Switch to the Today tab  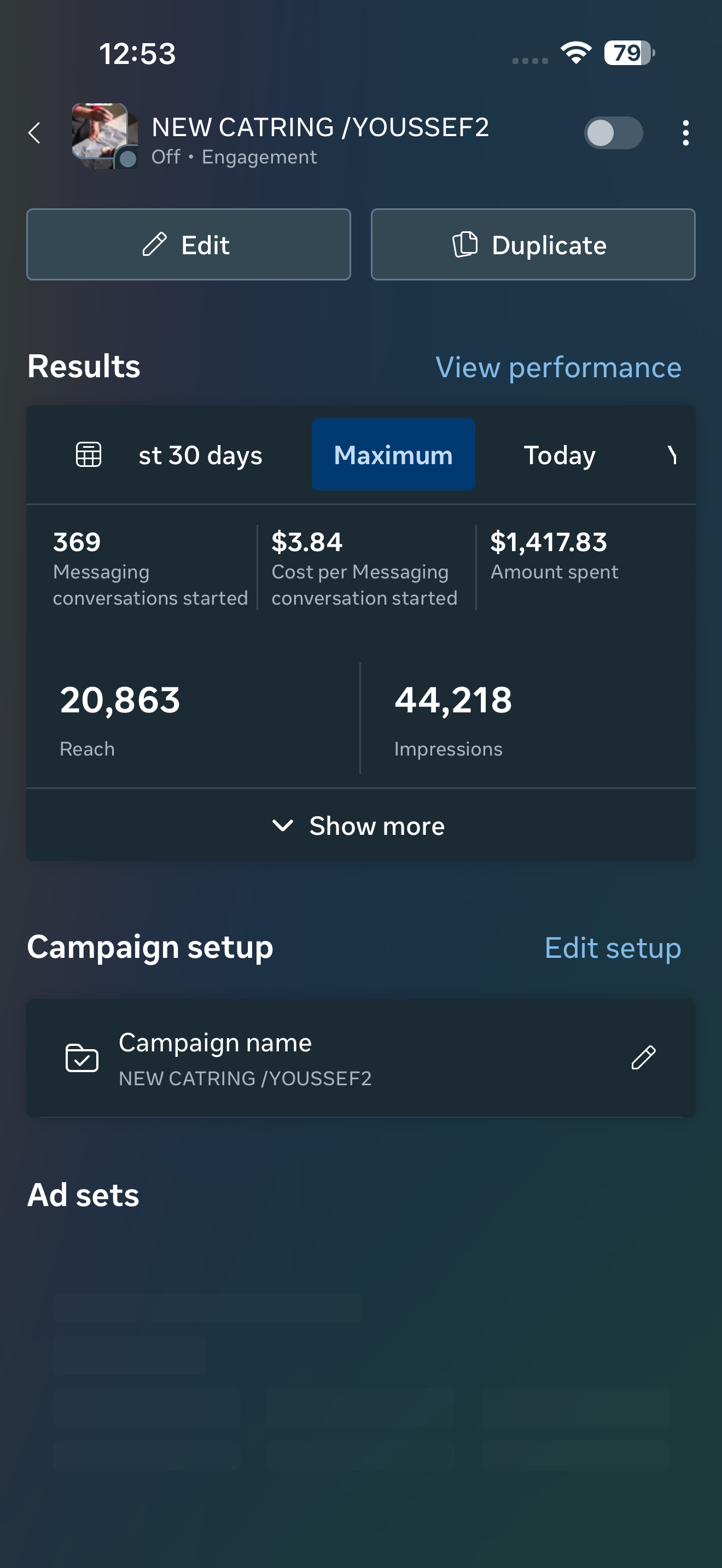[560, 455]
